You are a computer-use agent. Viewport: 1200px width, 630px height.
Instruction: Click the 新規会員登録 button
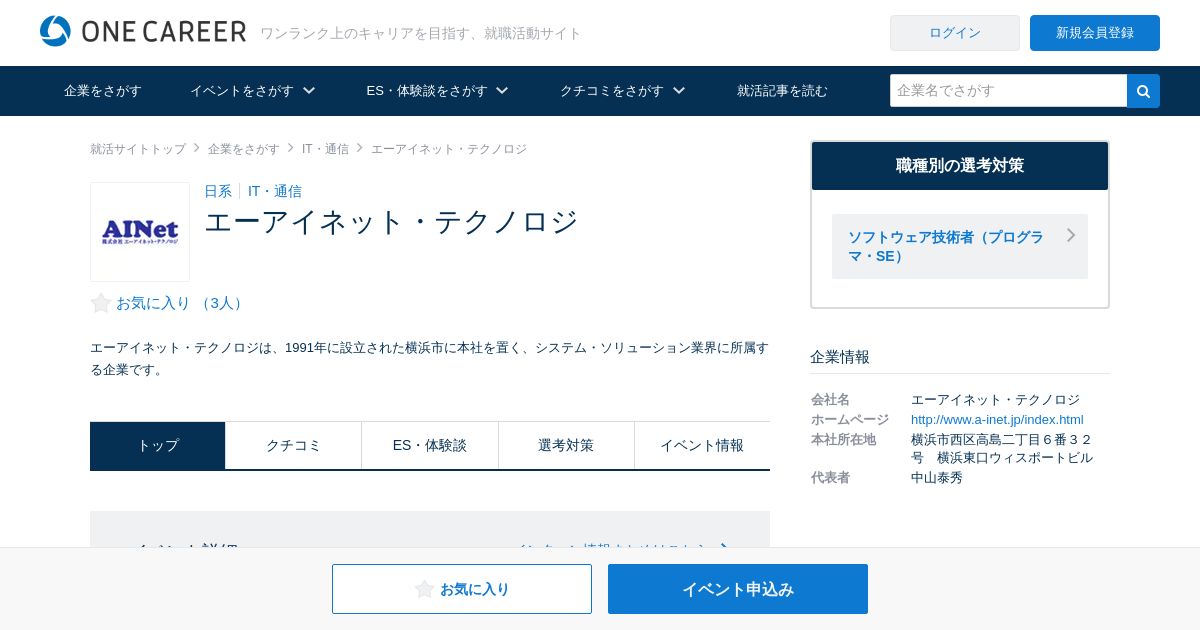click(x=1095, y=33)
